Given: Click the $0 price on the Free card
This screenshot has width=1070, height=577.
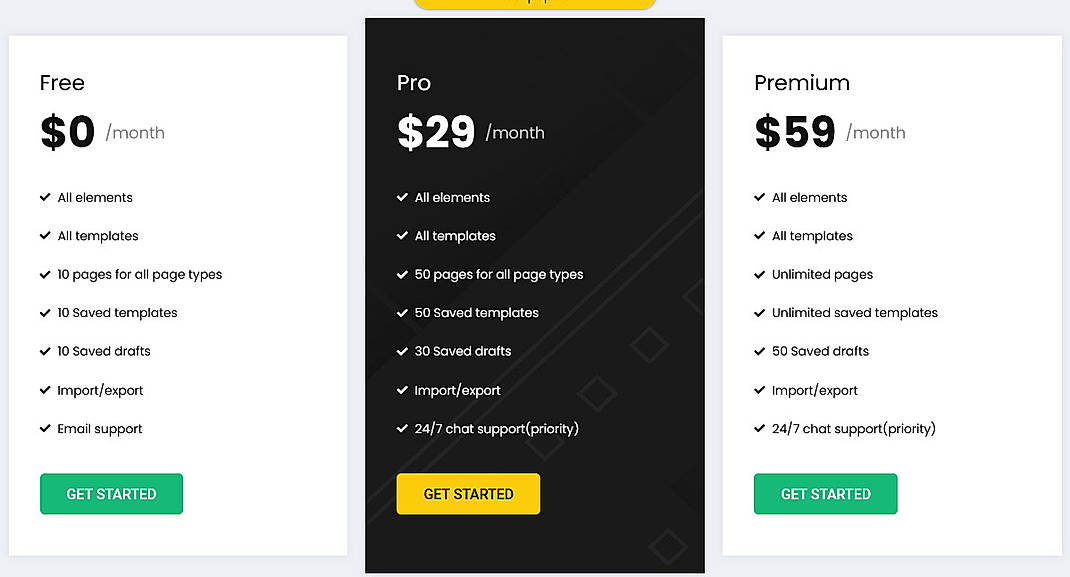Looking at the screenshot, I should pos(67,131).
